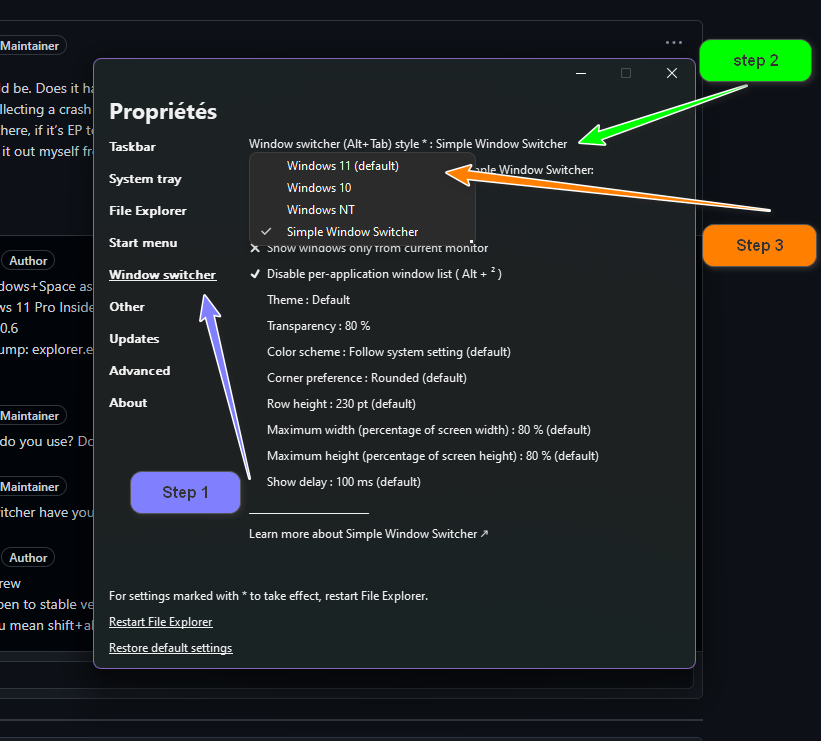Toggle Disable per-application window list option

(x=376, y=274)
